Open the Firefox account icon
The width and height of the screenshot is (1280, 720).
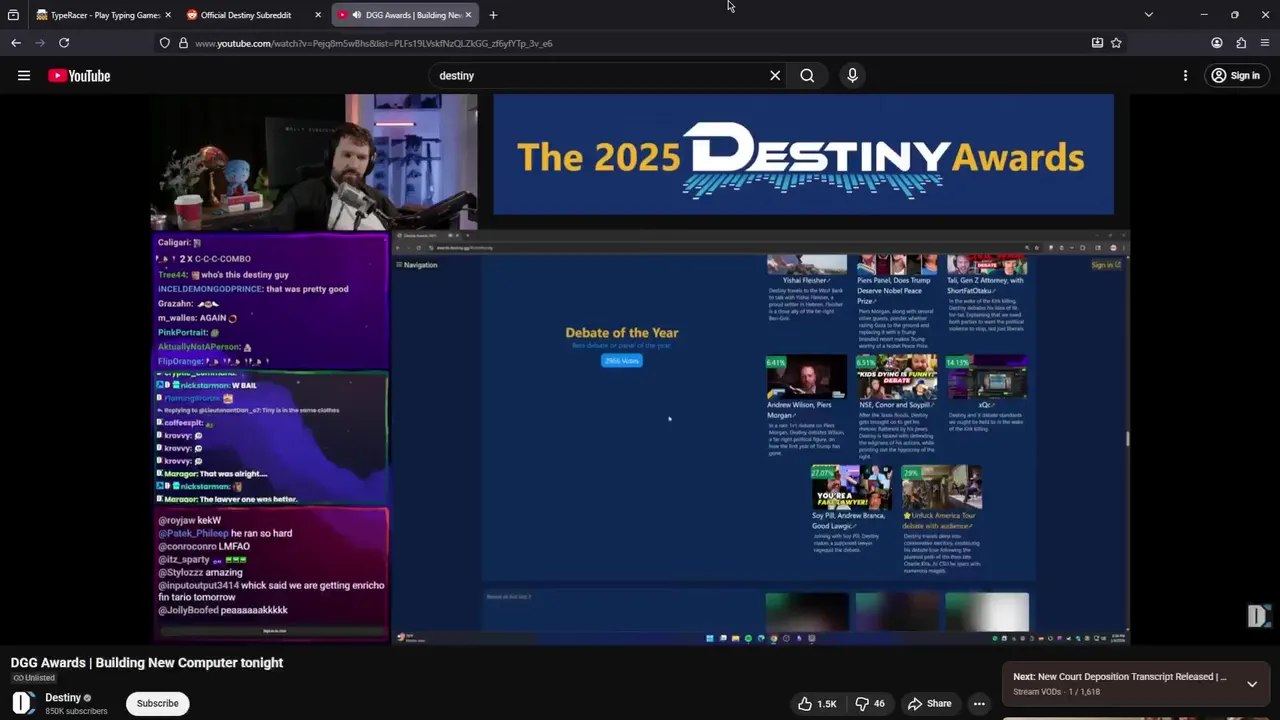pyautogui.click(x=1217, y=43)
